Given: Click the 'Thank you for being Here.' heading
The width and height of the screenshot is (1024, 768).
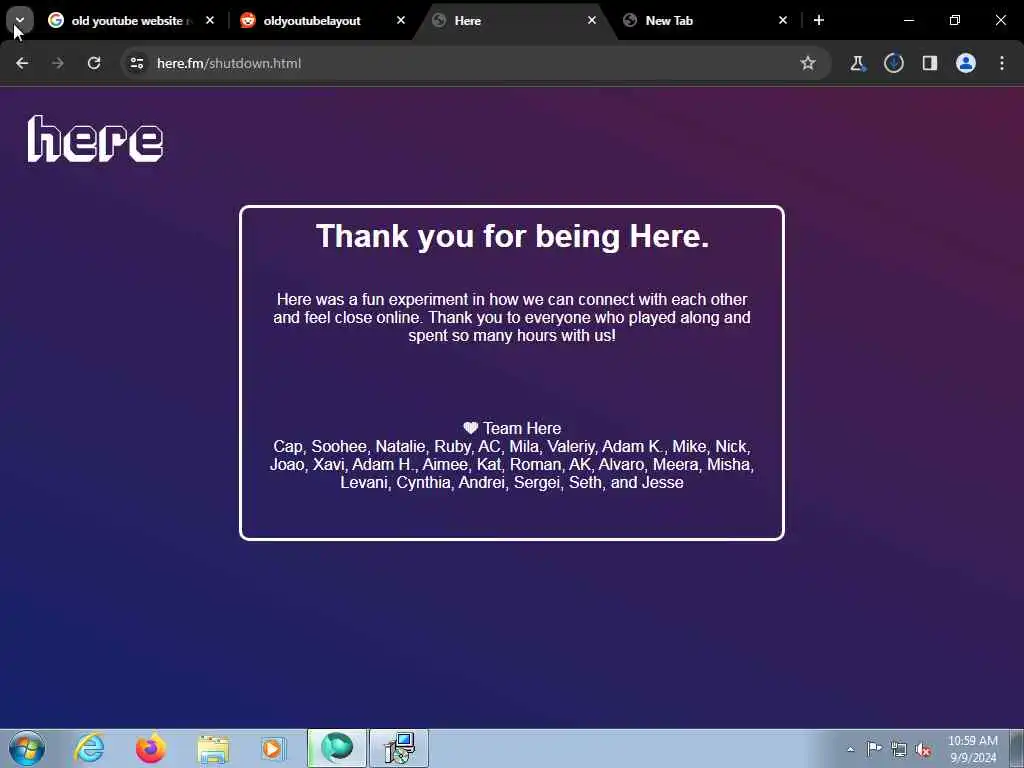Looking at the screenshot, I should pyautogui.click(x=513, y=236).
